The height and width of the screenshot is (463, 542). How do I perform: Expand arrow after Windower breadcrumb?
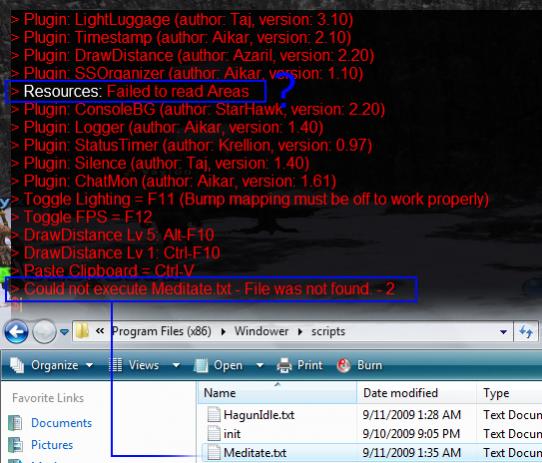[x=300, y=332]
